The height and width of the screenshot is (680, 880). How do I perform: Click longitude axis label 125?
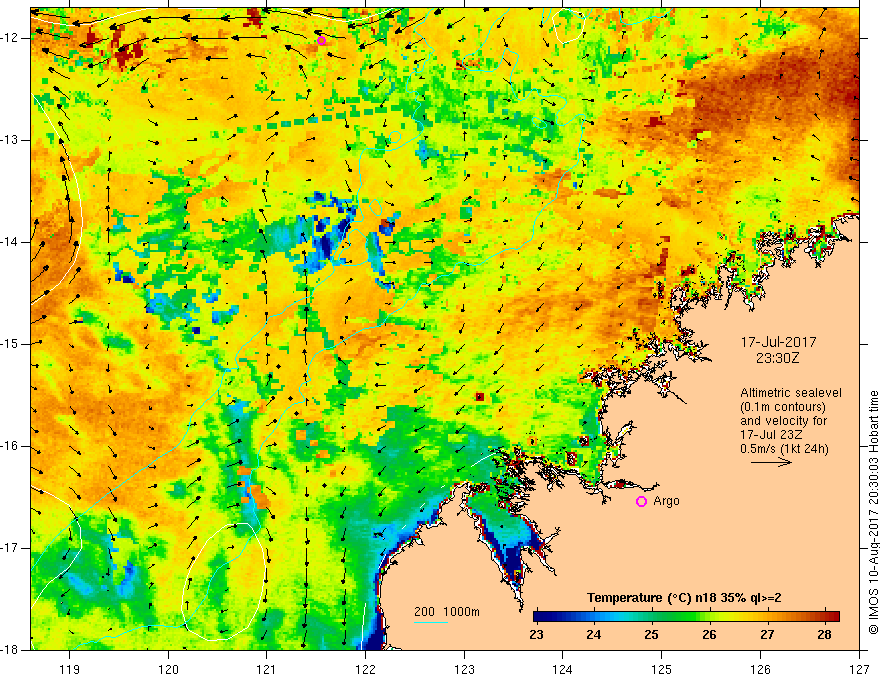(x=662, y=669)
